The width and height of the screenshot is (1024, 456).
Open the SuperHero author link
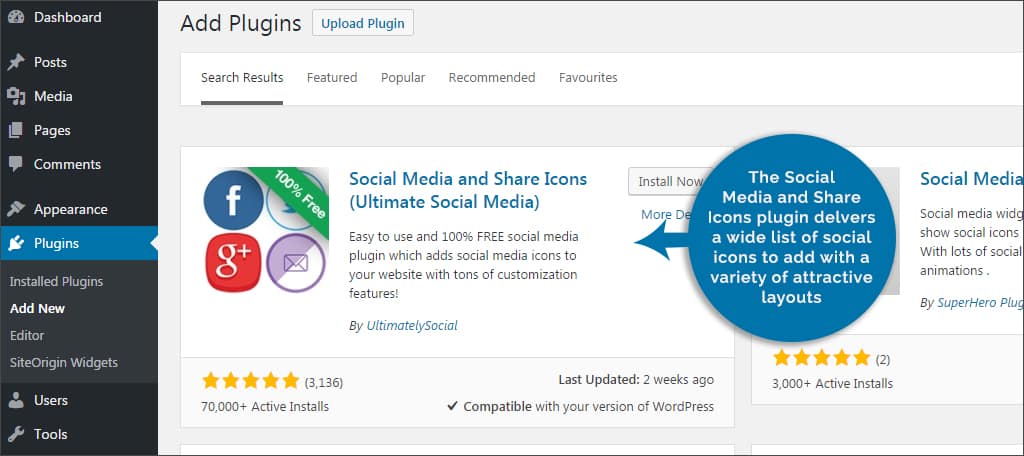coord(980,302)
